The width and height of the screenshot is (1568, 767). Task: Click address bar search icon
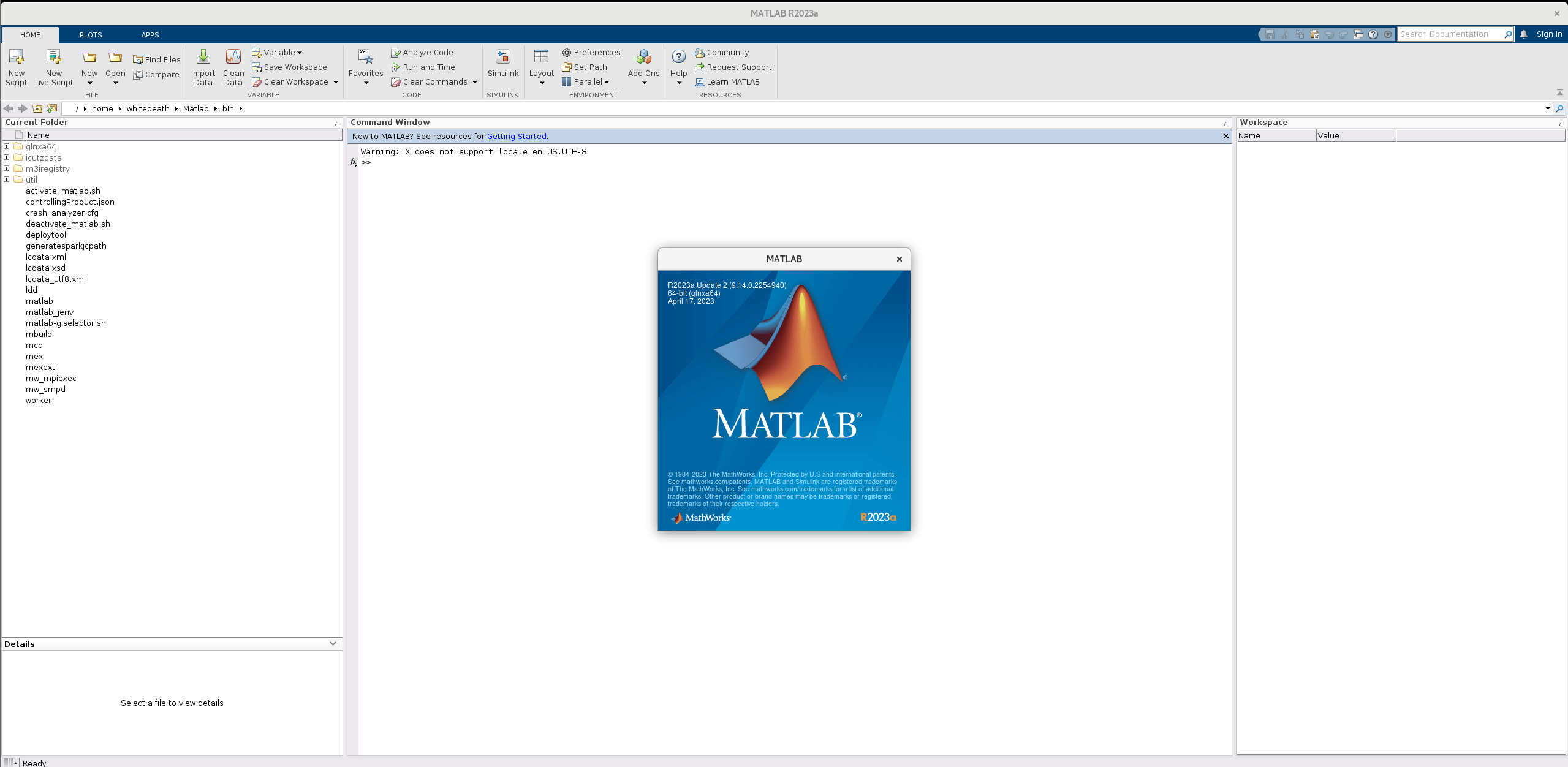(x=1559, y=108)
